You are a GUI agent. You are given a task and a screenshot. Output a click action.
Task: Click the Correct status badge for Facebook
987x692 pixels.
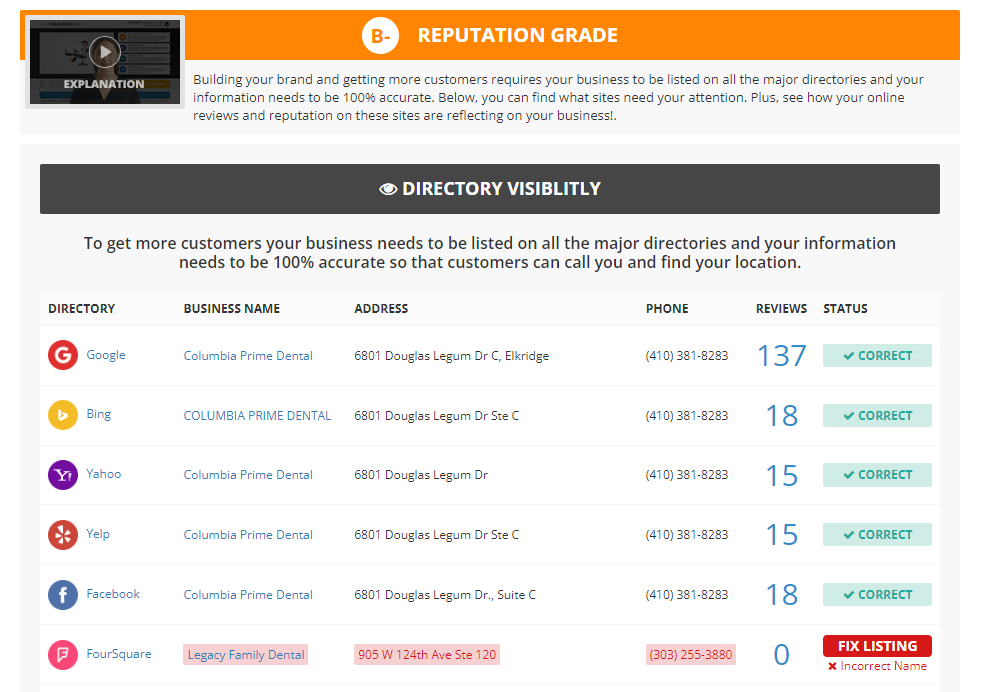tap(877, 595)
